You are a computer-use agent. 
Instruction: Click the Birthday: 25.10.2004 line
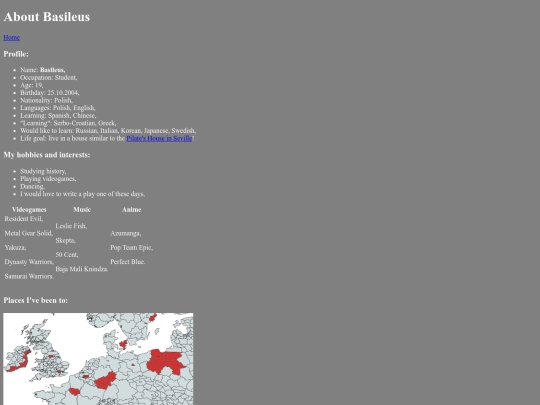[50, 93]
